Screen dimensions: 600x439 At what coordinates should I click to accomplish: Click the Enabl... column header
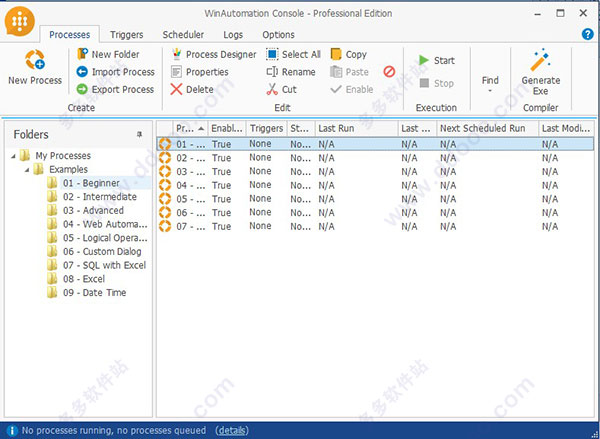[x=227, y=128]
